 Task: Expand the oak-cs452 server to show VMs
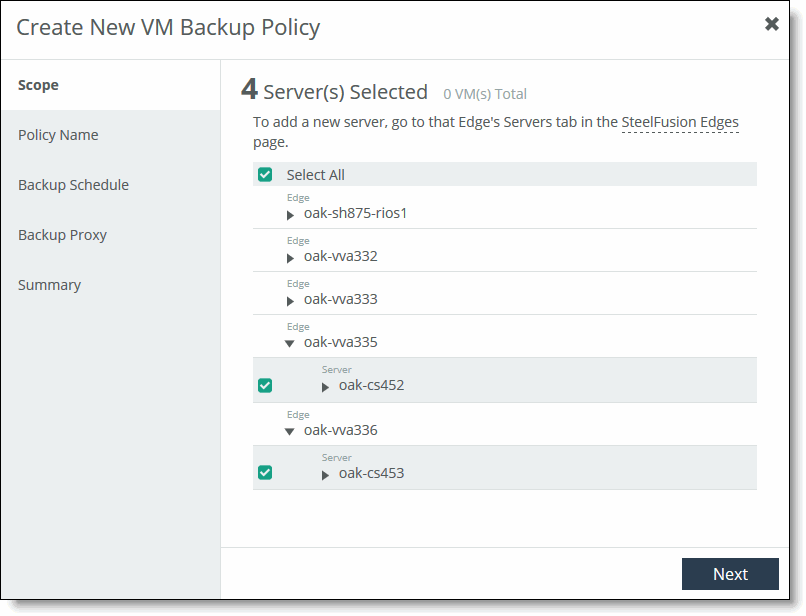[325, 386]
